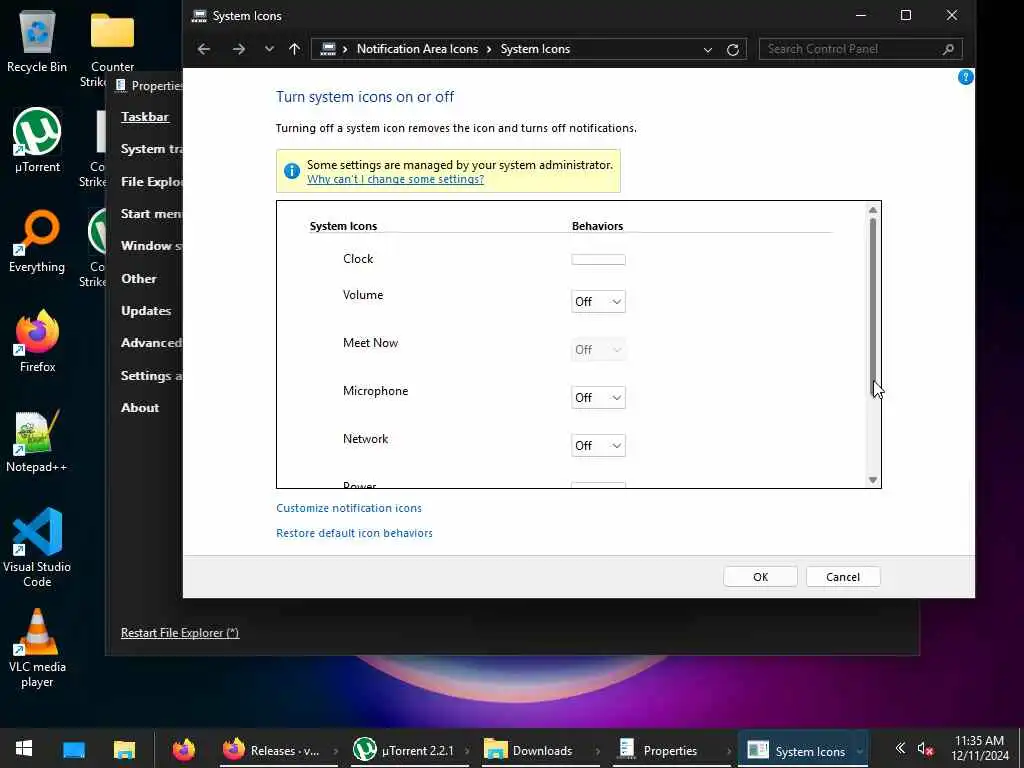Select Updates in Properties sidebar
The image size is (1024, 768).
click(x=146, y=311)
